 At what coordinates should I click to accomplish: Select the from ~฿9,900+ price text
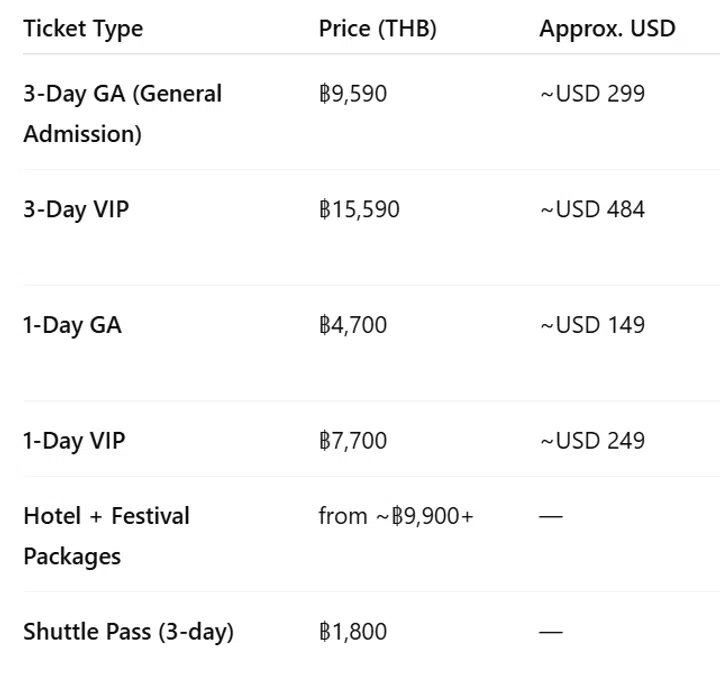coord(396,517)
